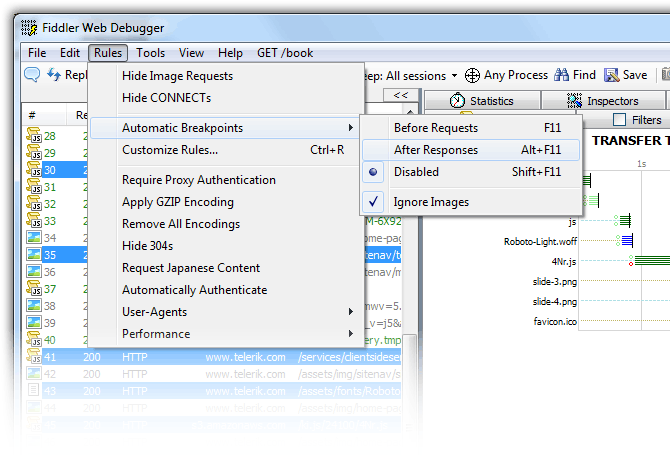Select the image icon for row 36
Screen dimensions: 670x470
coord(34,271)
